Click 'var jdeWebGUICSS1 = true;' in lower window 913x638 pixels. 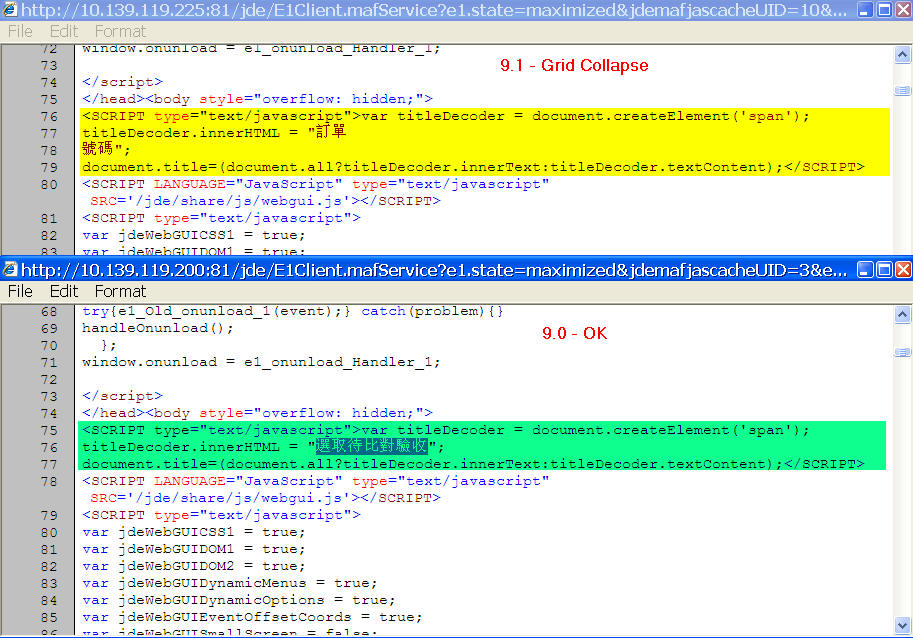193,532
